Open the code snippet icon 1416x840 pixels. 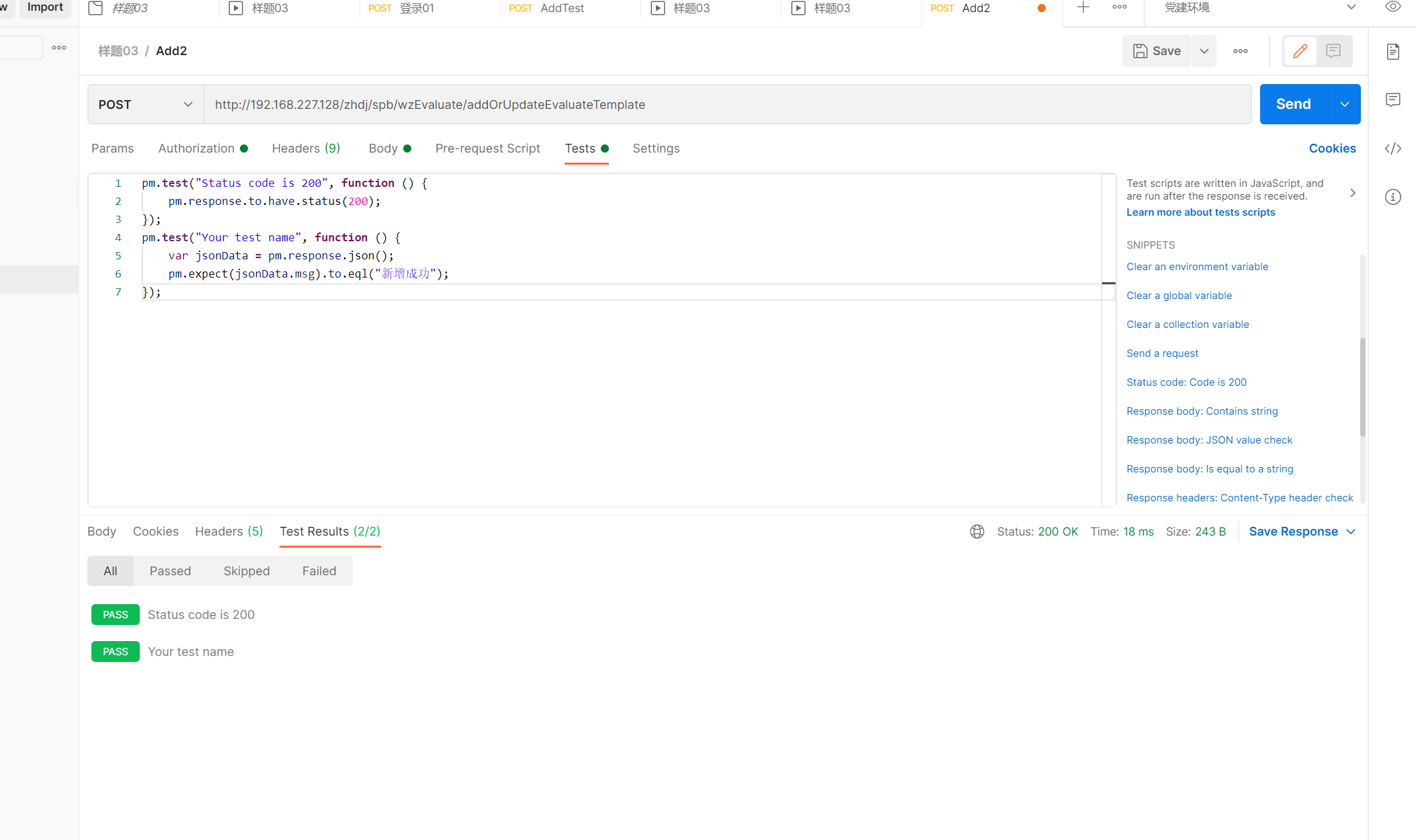[1393, 149]
